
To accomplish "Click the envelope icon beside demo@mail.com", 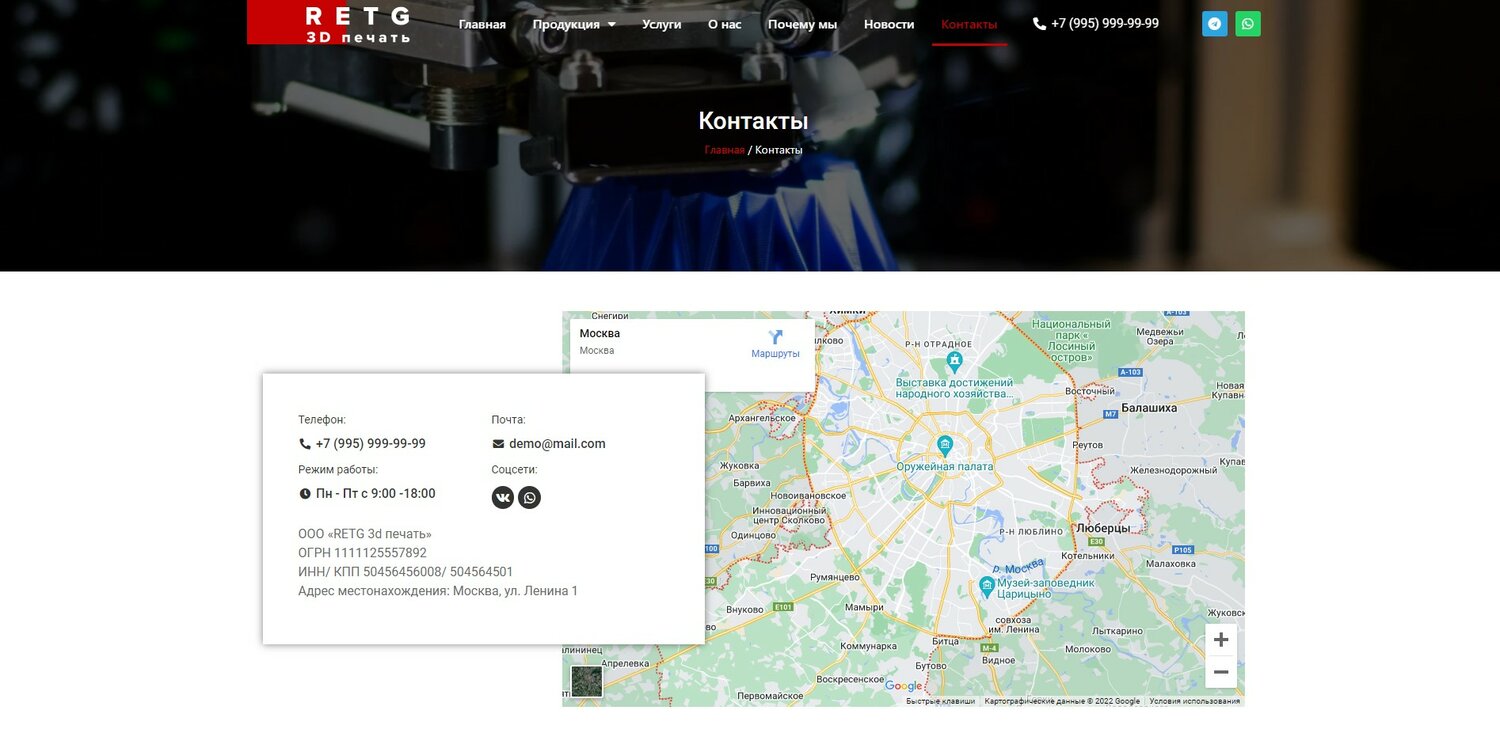I will (x=498, y=444).
